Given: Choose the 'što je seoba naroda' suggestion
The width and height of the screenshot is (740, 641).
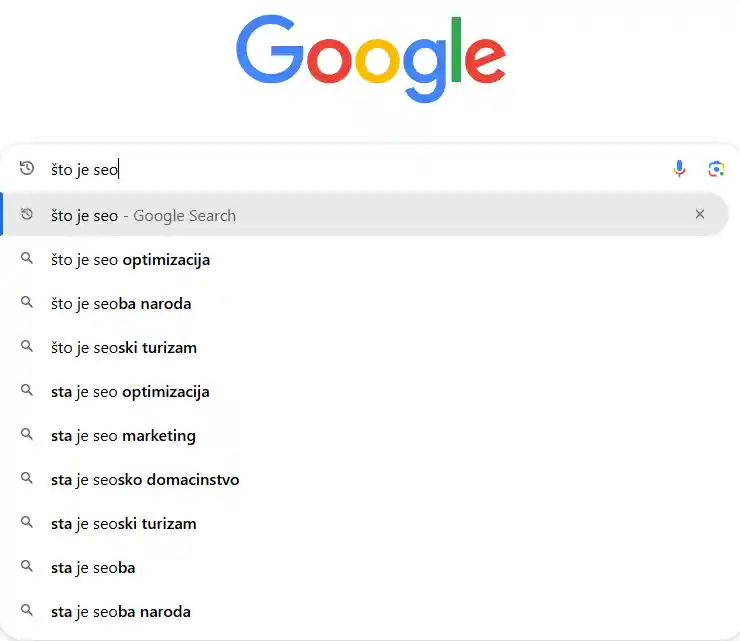Looking at the screenshot, I should pyautogui.click(x=121, y=304).
